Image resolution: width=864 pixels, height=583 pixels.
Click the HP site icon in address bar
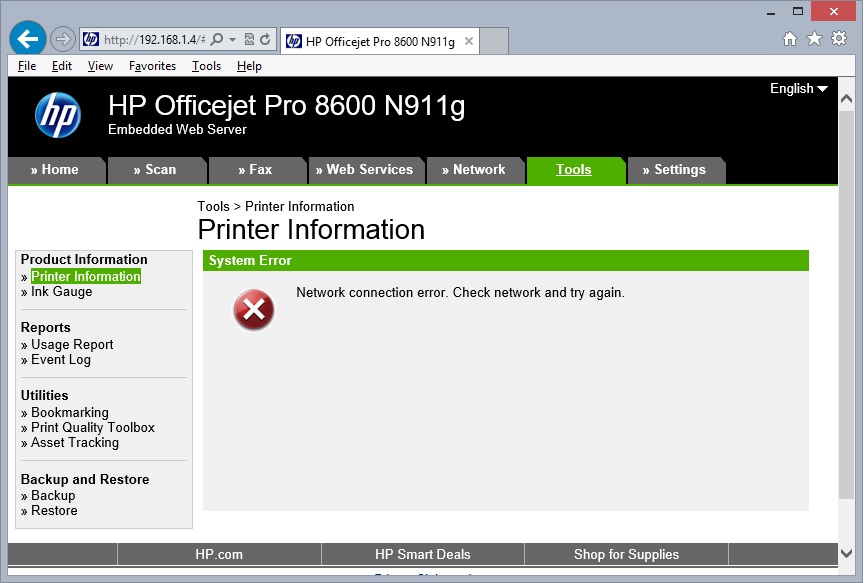coord(90,39)
